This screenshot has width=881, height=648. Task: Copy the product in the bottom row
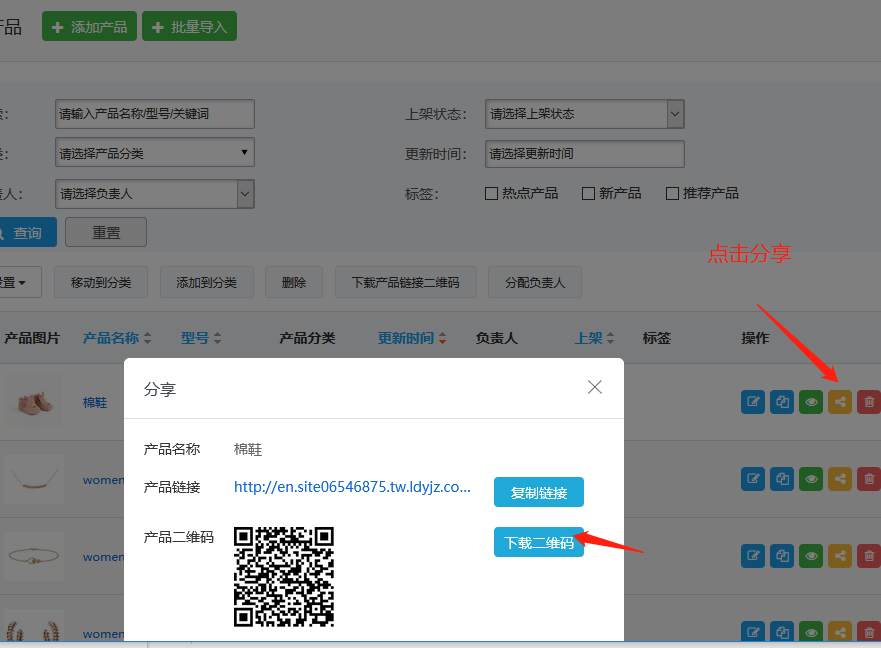(781, 632)
